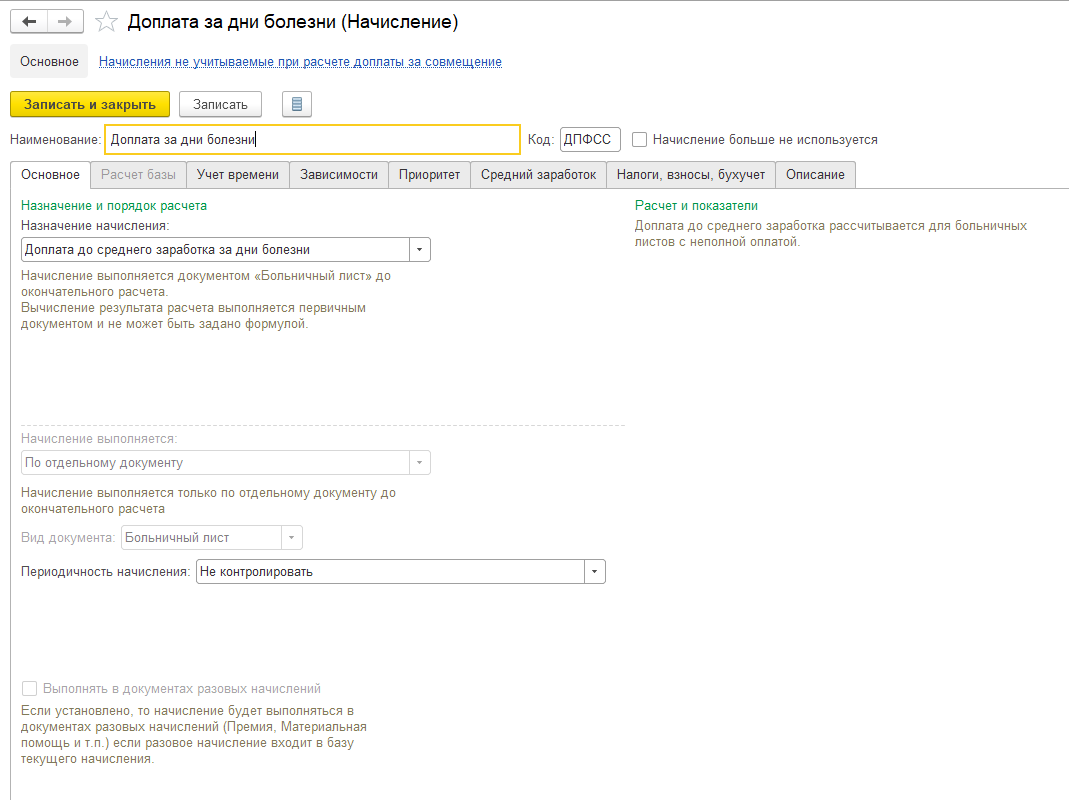The height and width of the screenshot is (800, 1069).
Task: Click the back navigation arrow
Action: click(x=29, y=21)
